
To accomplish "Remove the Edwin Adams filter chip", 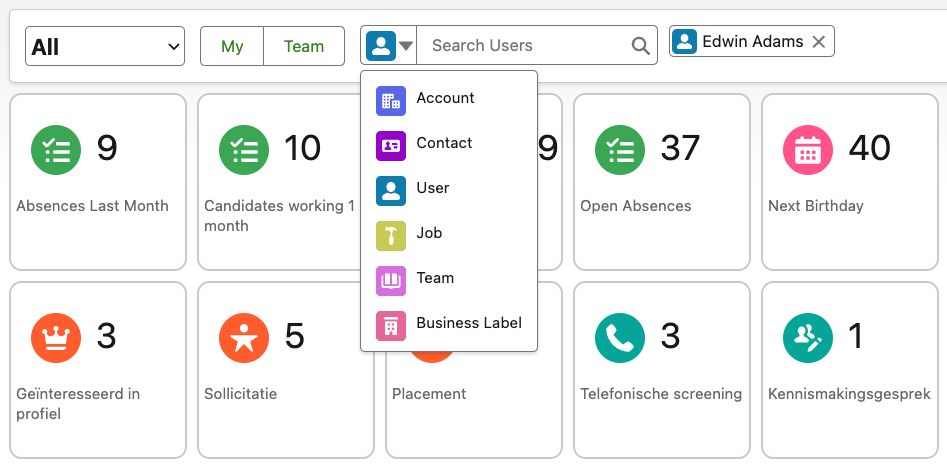I will pyautogui.click(x=818, y=42).
